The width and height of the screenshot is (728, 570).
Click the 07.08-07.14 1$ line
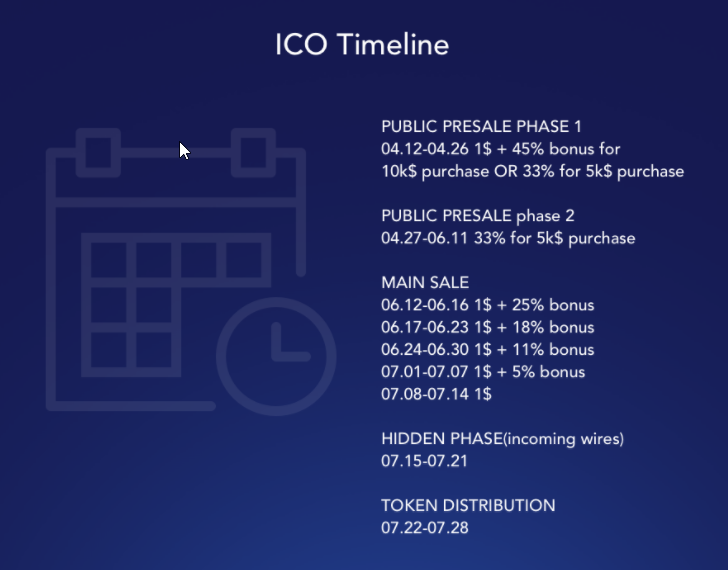pyautogui.click(x=436, y=393)
